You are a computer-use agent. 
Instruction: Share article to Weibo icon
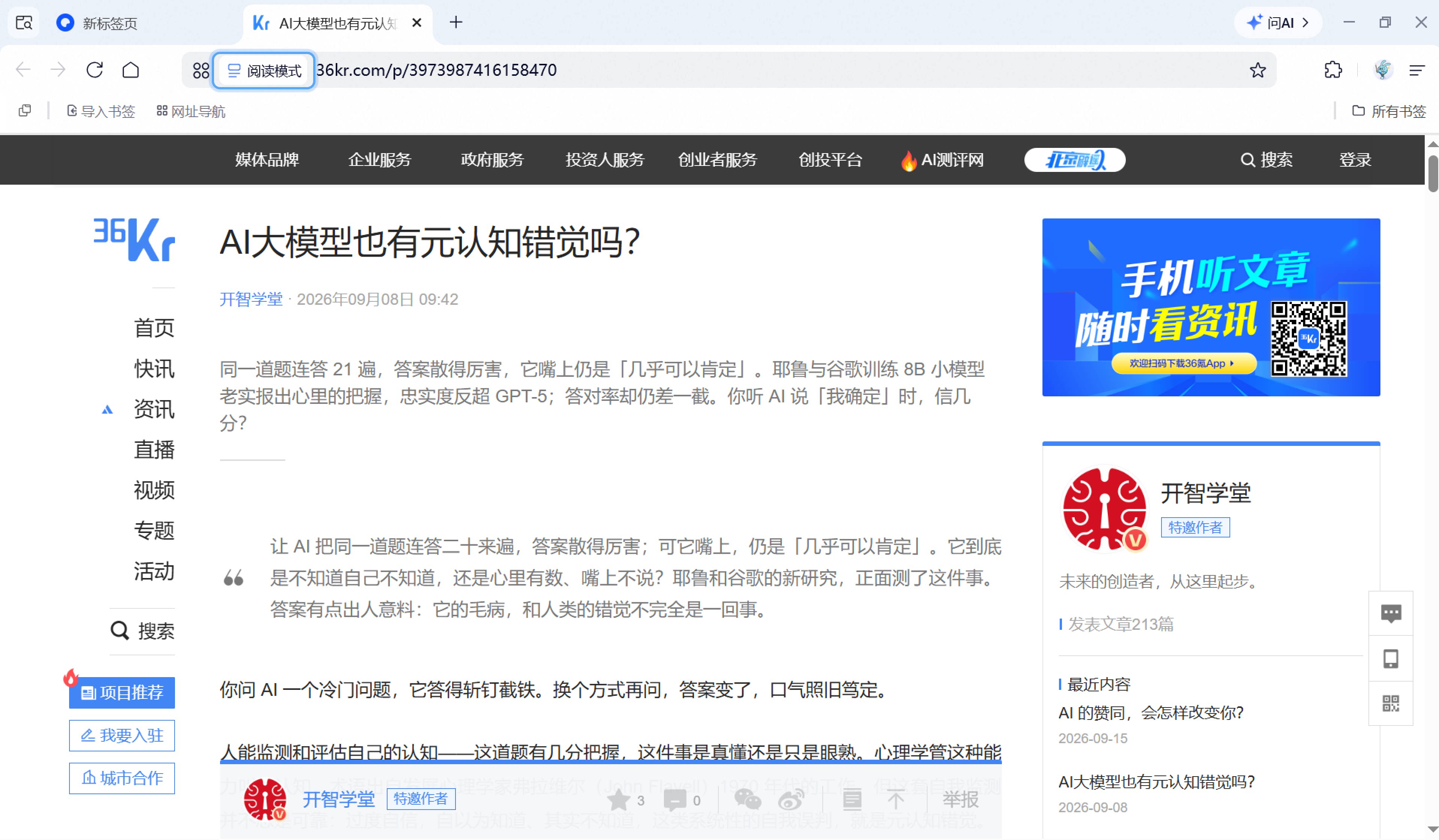pos(792,800)
